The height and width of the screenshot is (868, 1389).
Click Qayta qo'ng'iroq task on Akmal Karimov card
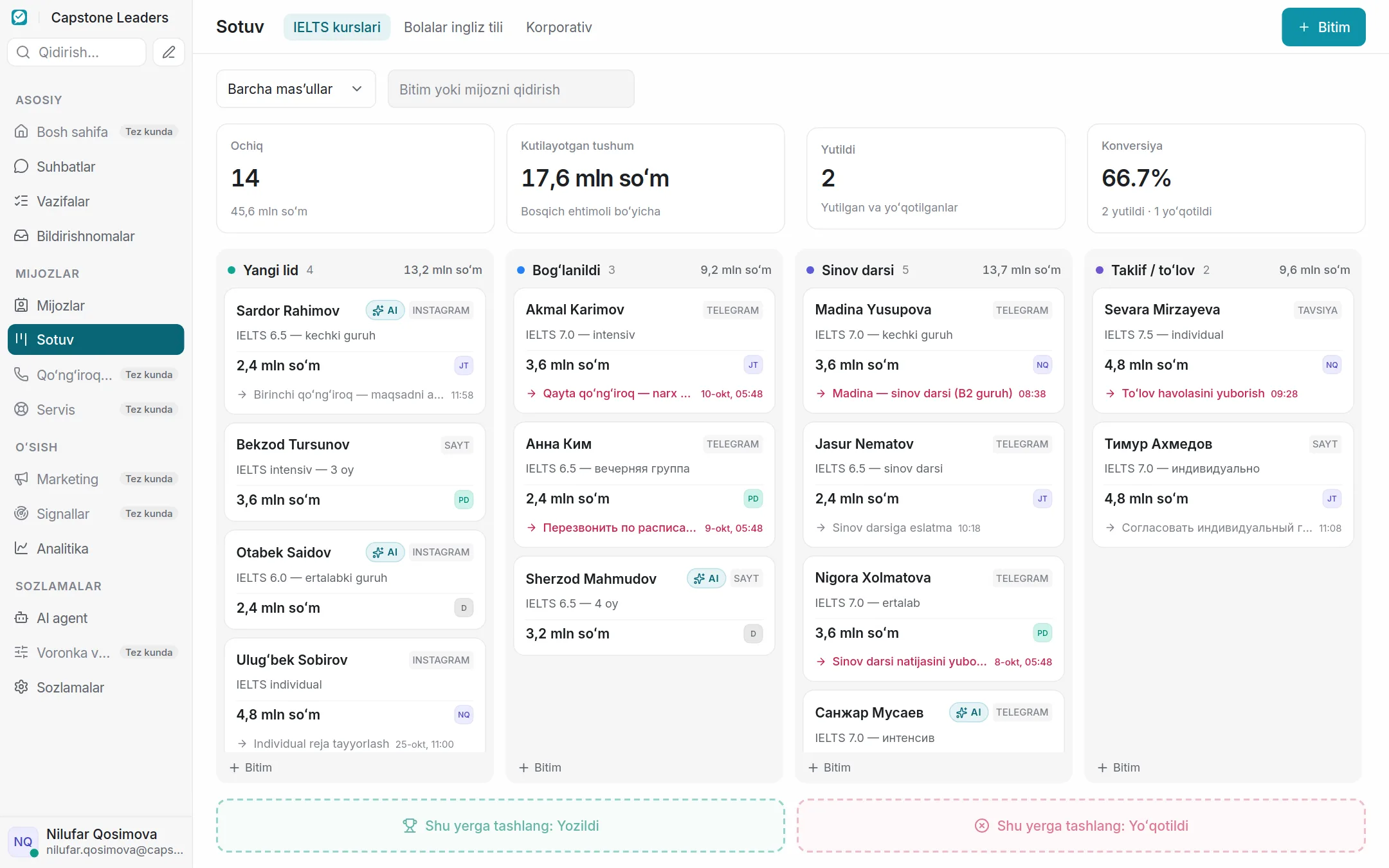click(644, 393)
